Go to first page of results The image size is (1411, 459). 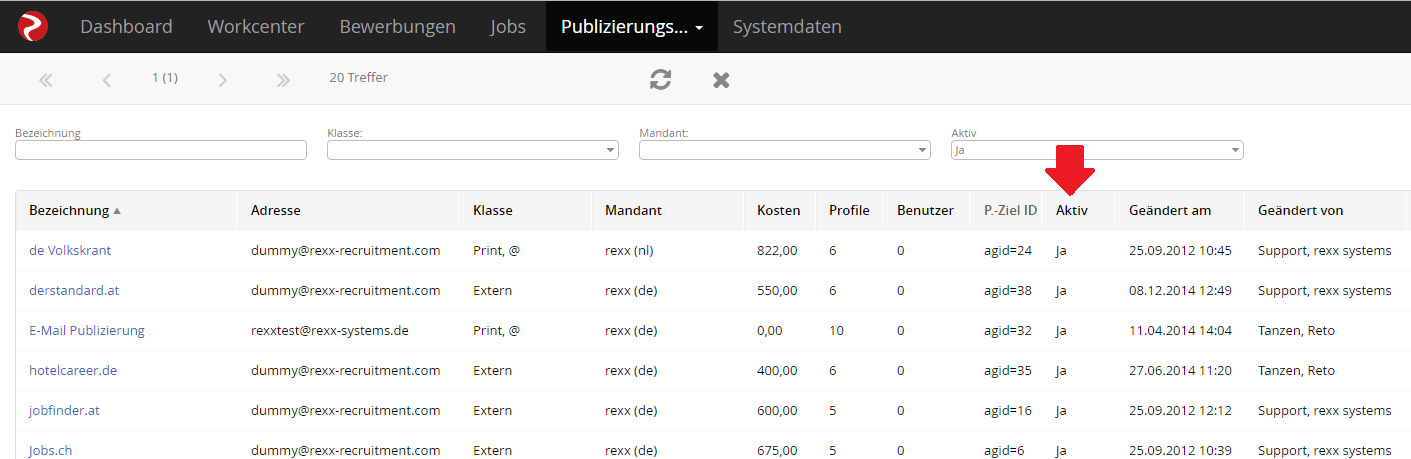[45, 80]
